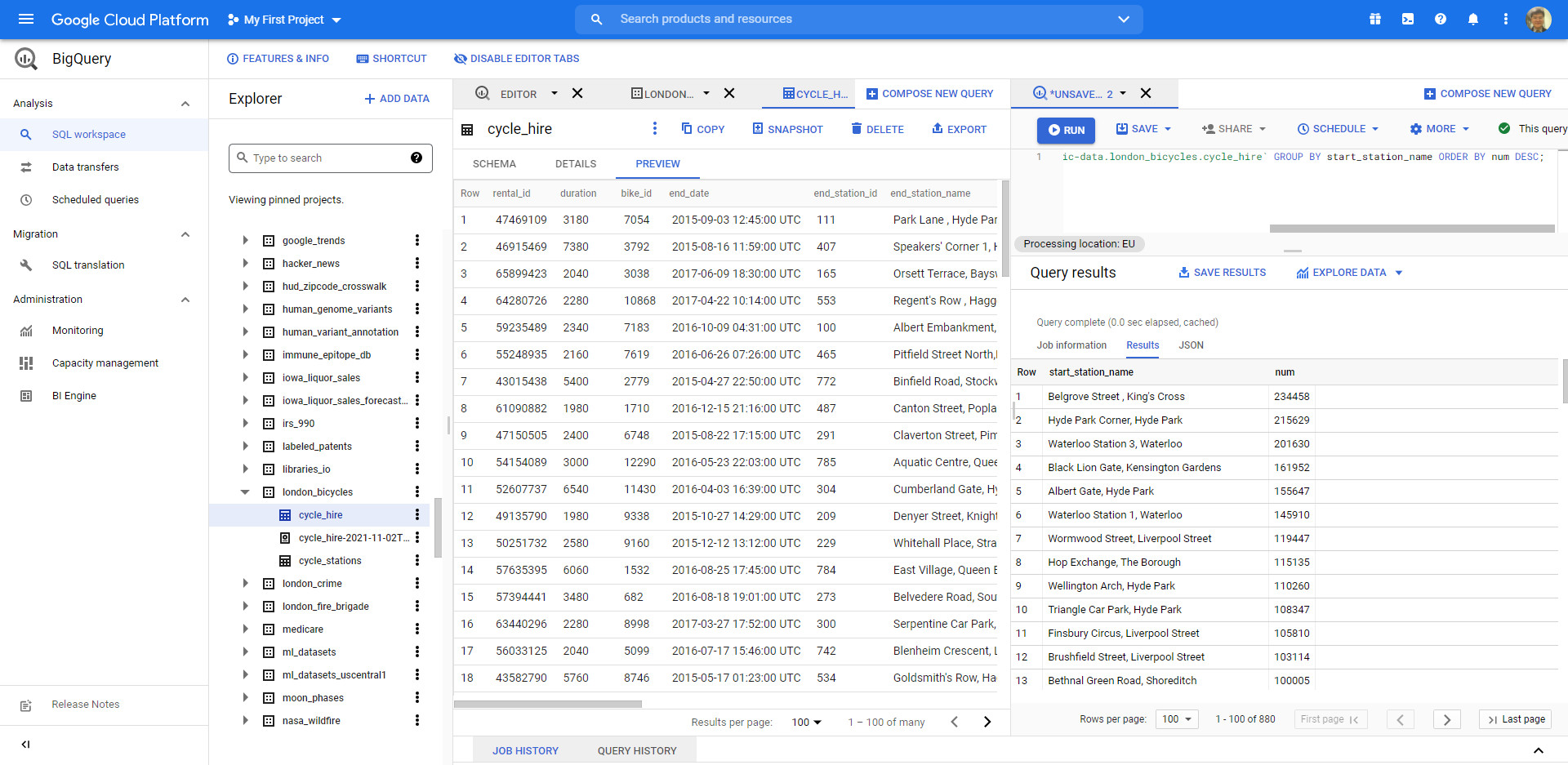Open actions menu for hacker_news dataset
Screen dimensions: 1568x765
tap(417, 263)
